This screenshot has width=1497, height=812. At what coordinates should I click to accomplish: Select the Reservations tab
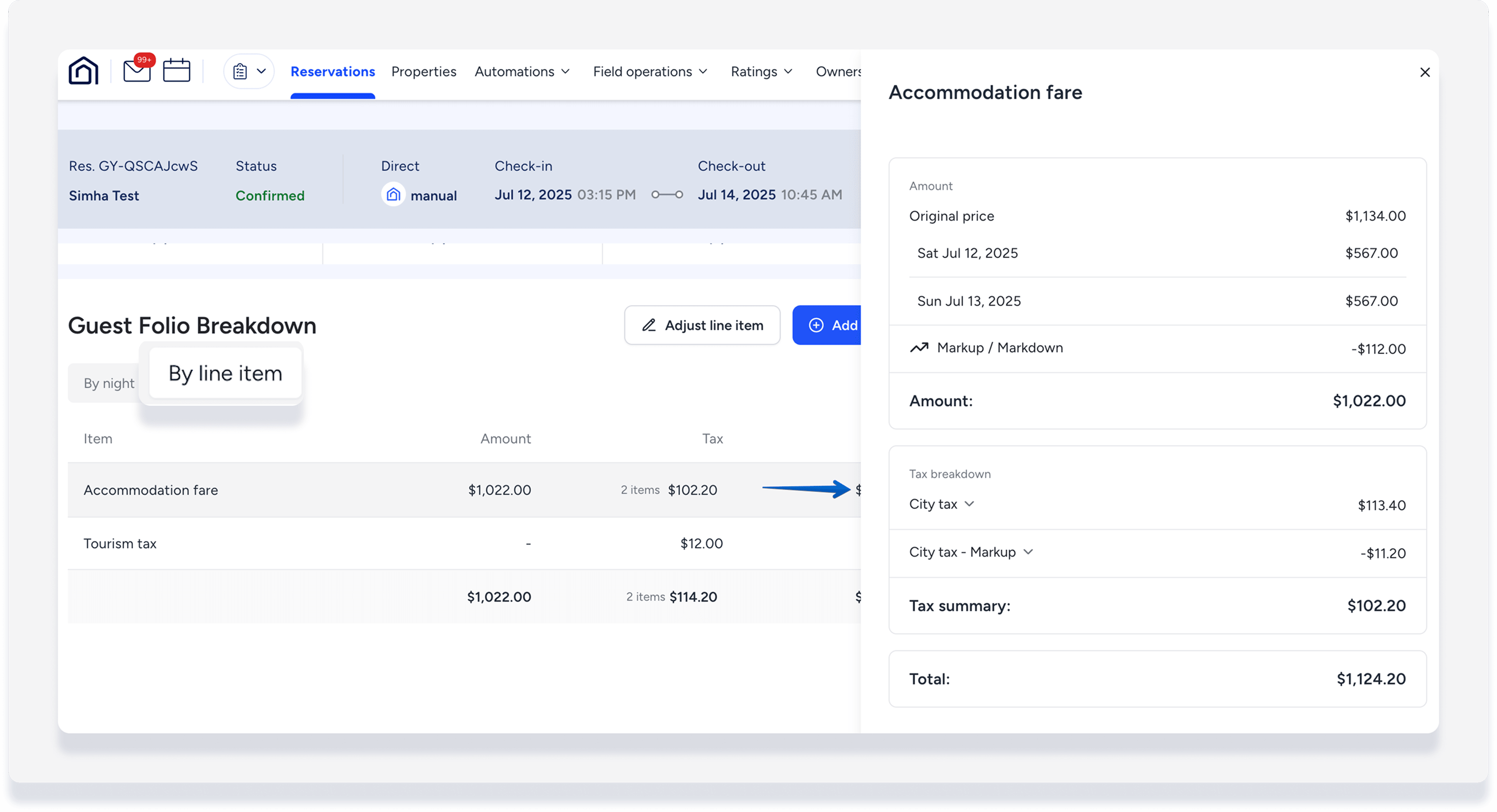332,71
